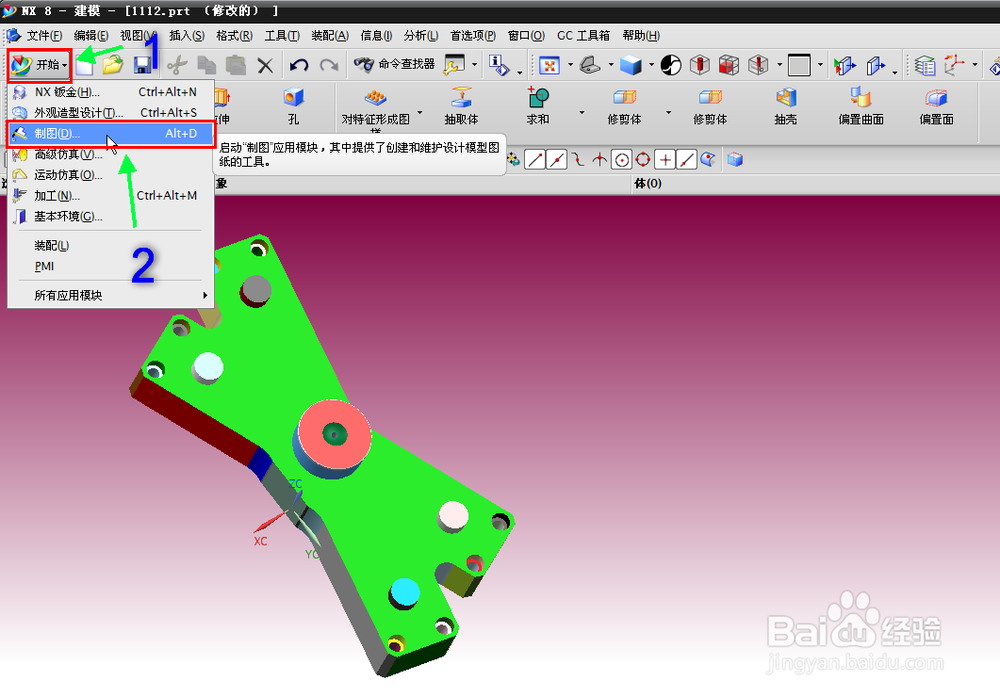Expand dropdown next to 对特征形成图样
The height and width of the screenshot is (697, 1000).
tap(420, 113)
